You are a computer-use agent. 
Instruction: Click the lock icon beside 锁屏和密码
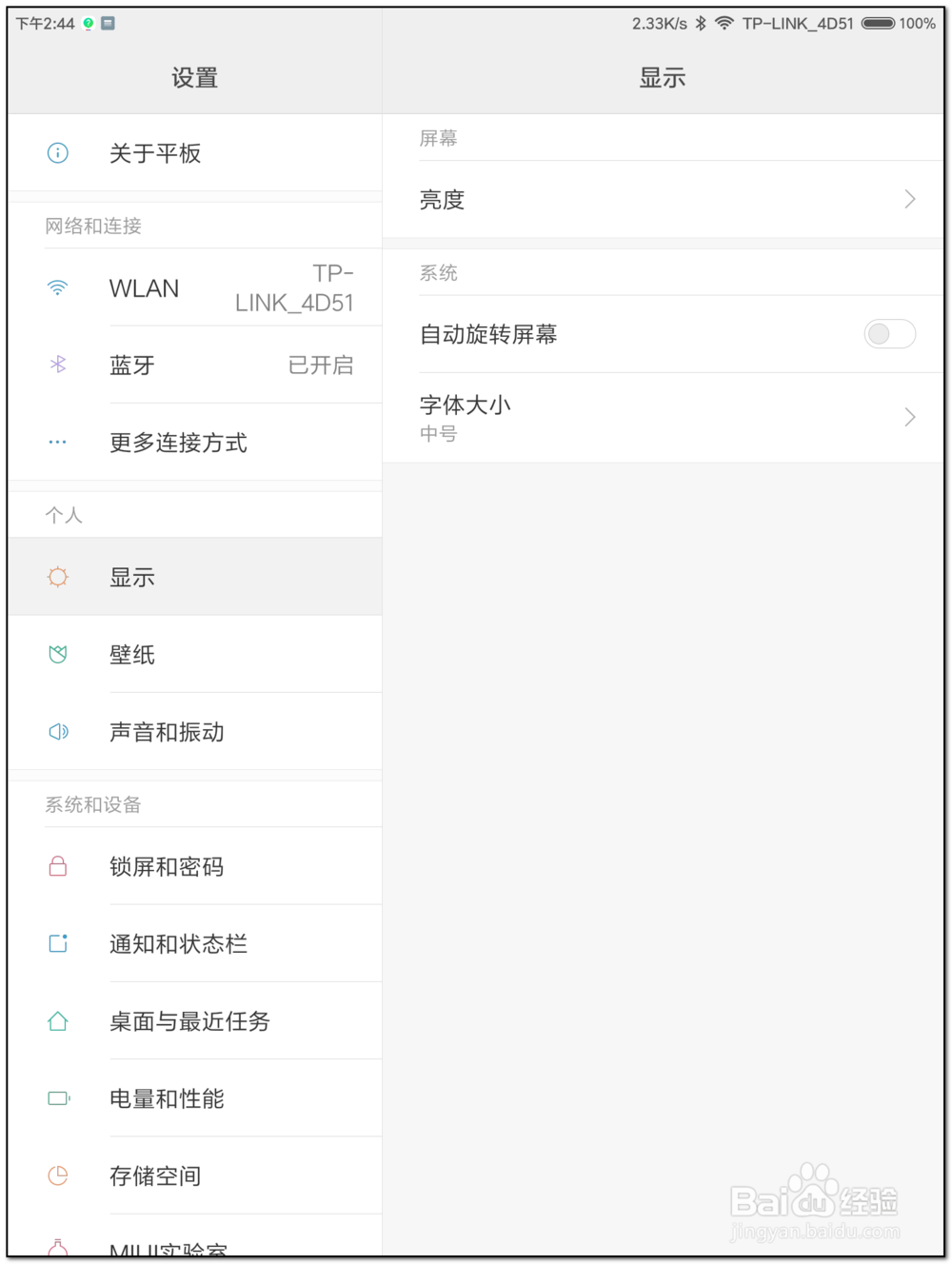click(x=58, y=866)
